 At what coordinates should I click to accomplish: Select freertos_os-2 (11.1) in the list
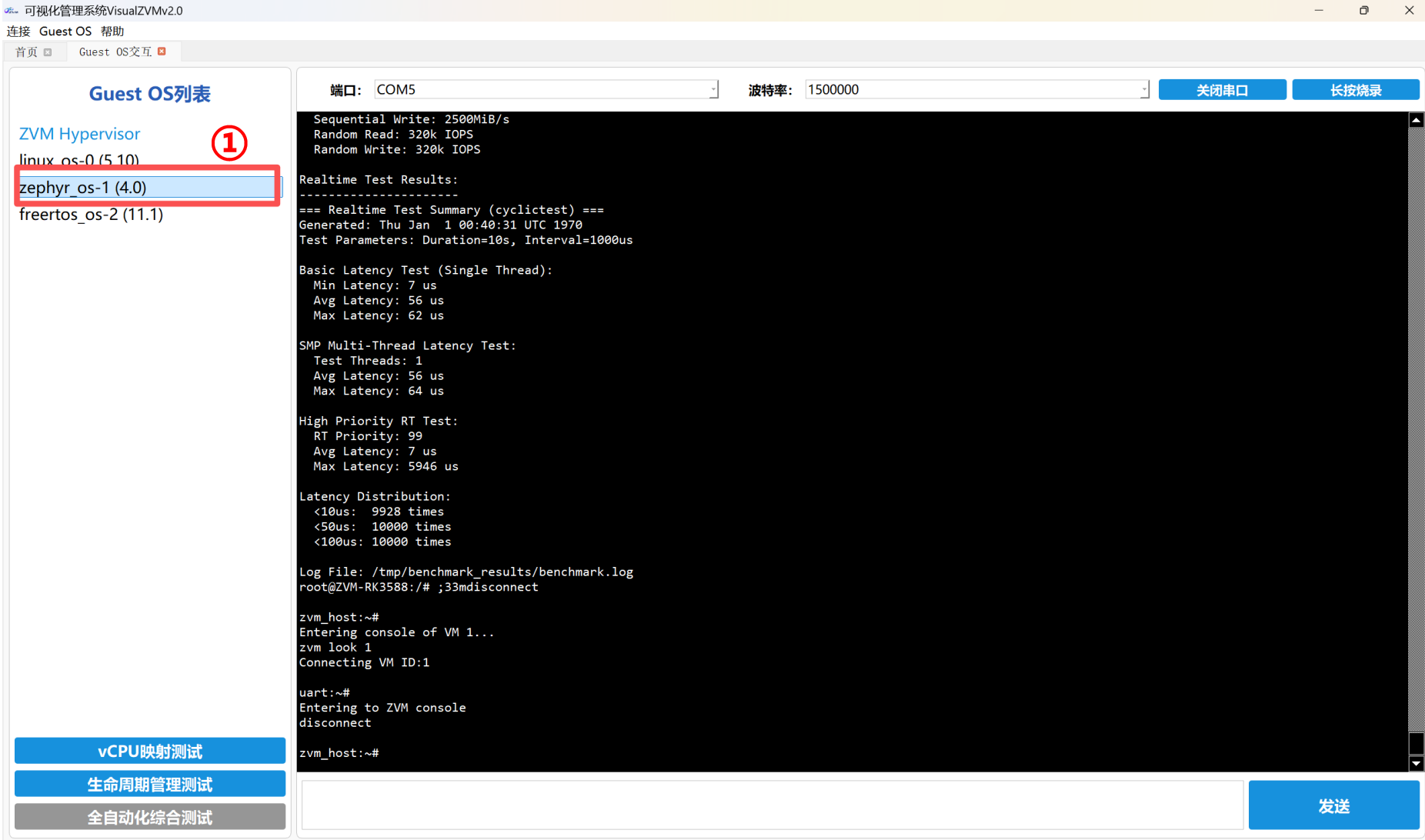pyautogui.click(x=92, y=215)
